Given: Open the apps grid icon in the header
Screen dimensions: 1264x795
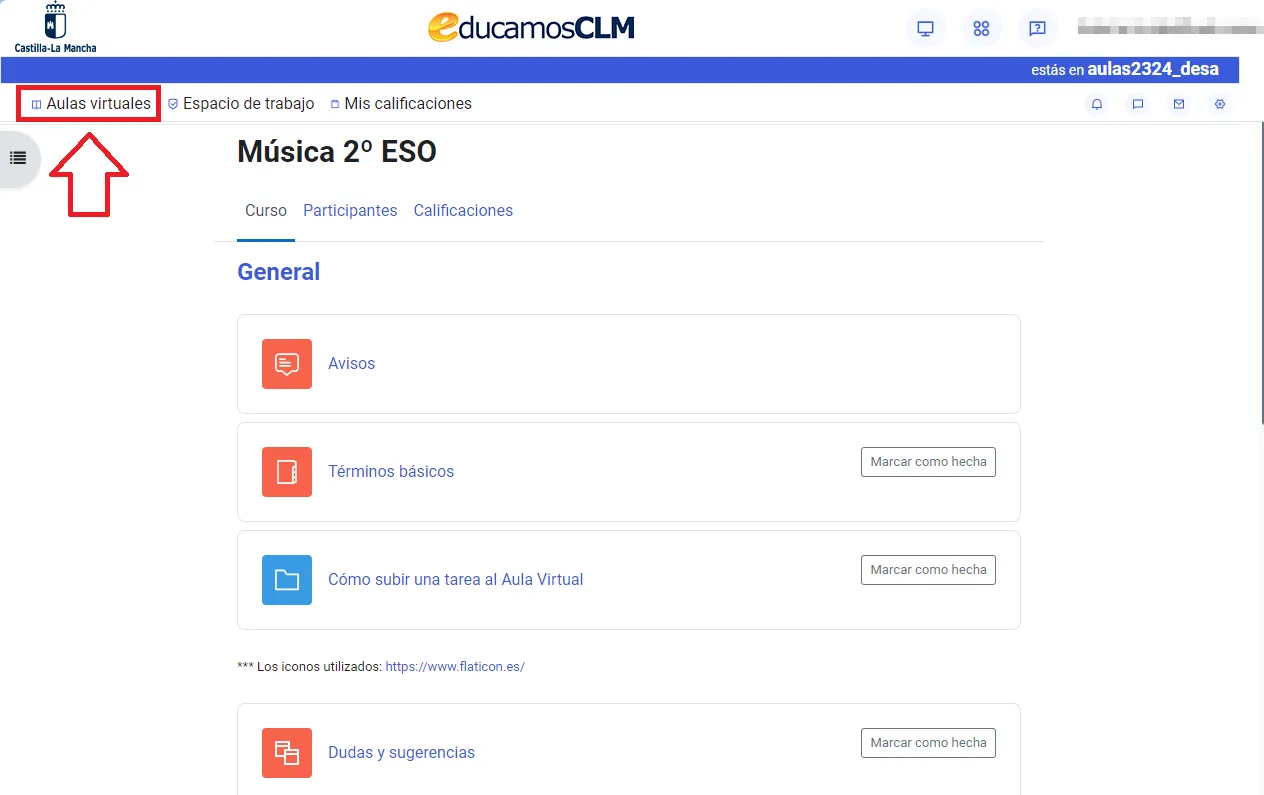Looking at the screenshot, I should coord(981,28).
